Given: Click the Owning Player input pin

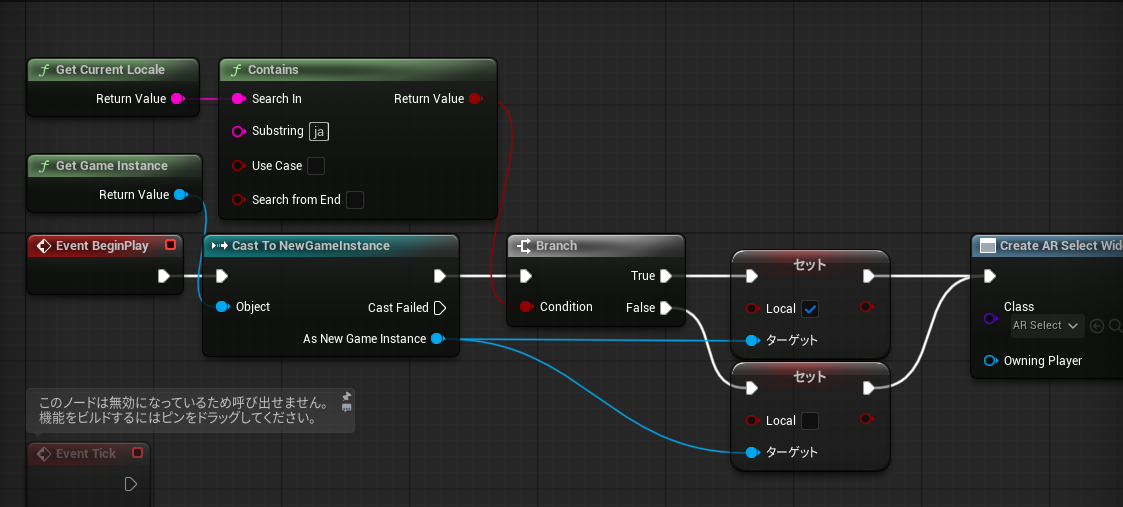Looking at the screenshot, I should point(990,361).
